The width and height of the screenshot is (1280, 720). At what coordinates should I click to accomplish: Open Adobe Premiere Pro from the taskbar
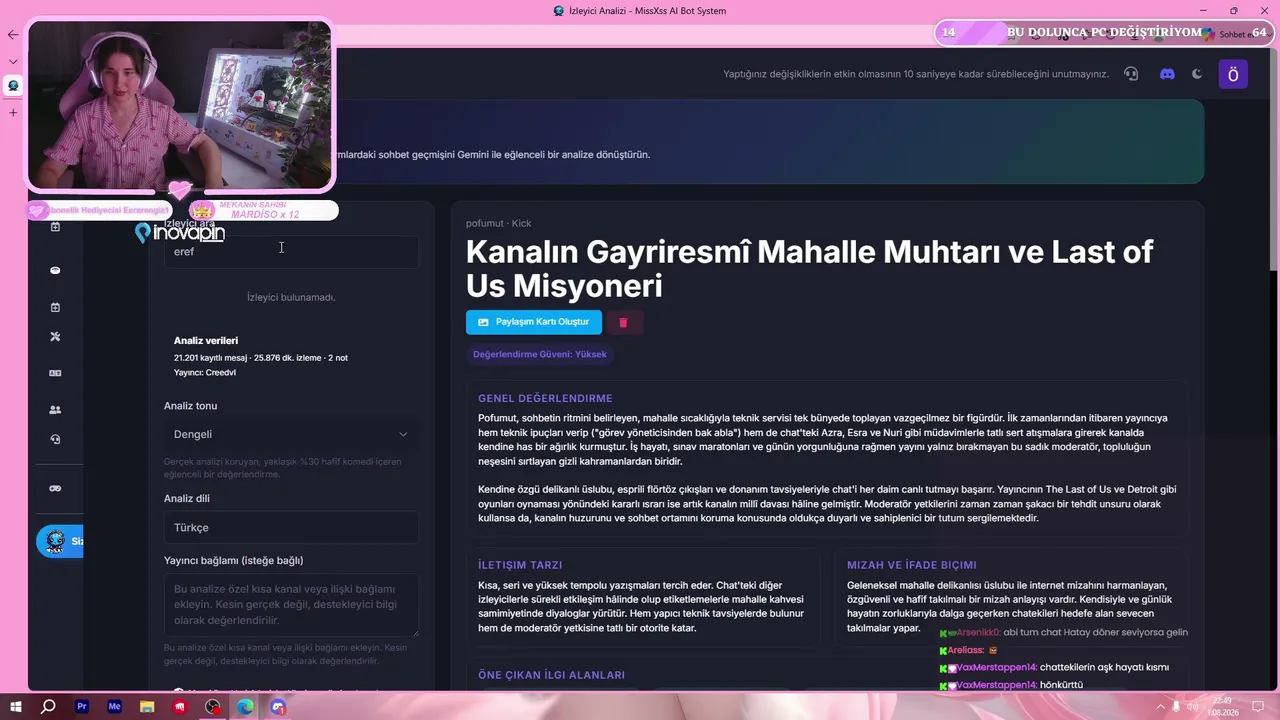pos(82,707)
